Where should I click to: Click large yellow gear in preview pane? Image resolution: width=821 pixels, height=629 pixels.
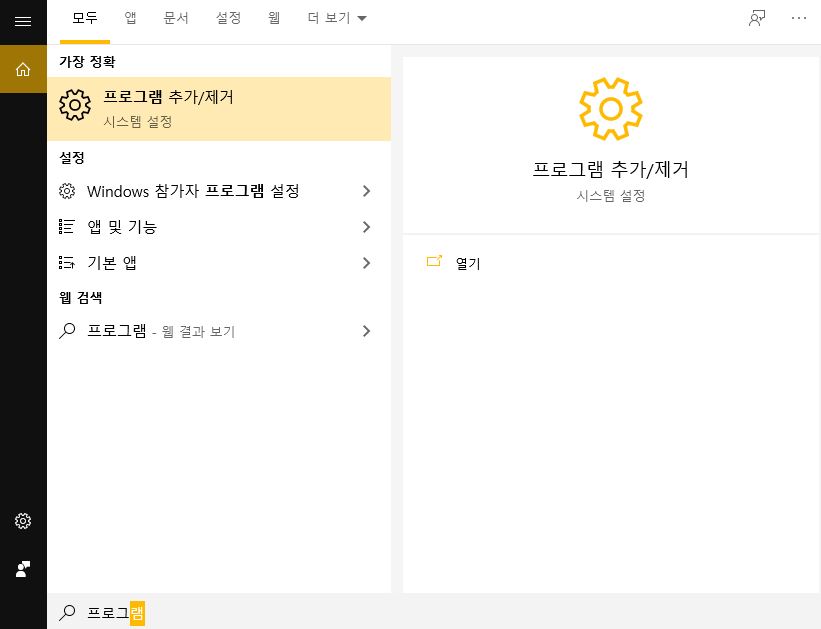pyautogui.click(x=611, y=109)
